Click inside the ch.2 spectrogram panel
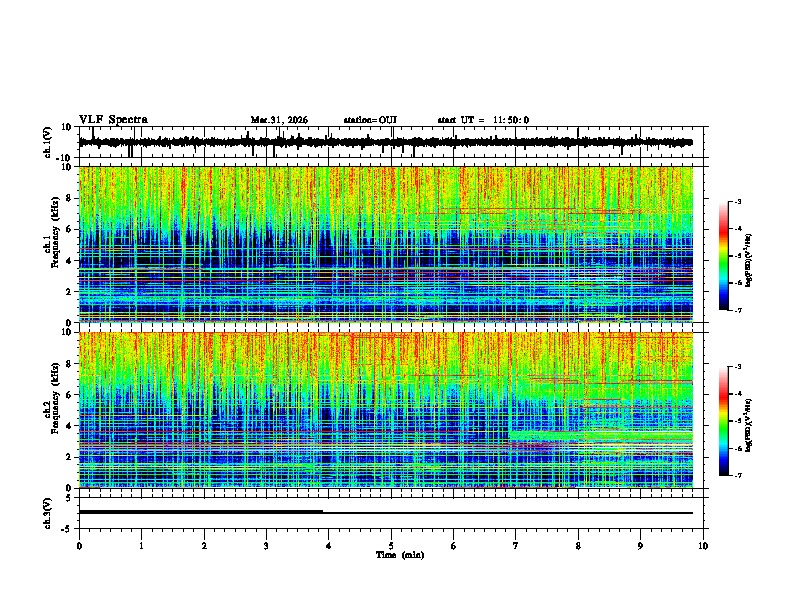792x612 pixels. coord(385,410)
